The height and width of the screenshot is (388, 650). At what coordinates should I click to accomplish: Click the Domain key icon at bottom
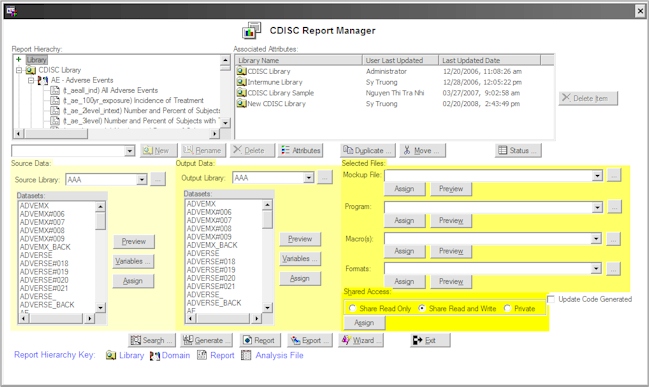[155, 356]
